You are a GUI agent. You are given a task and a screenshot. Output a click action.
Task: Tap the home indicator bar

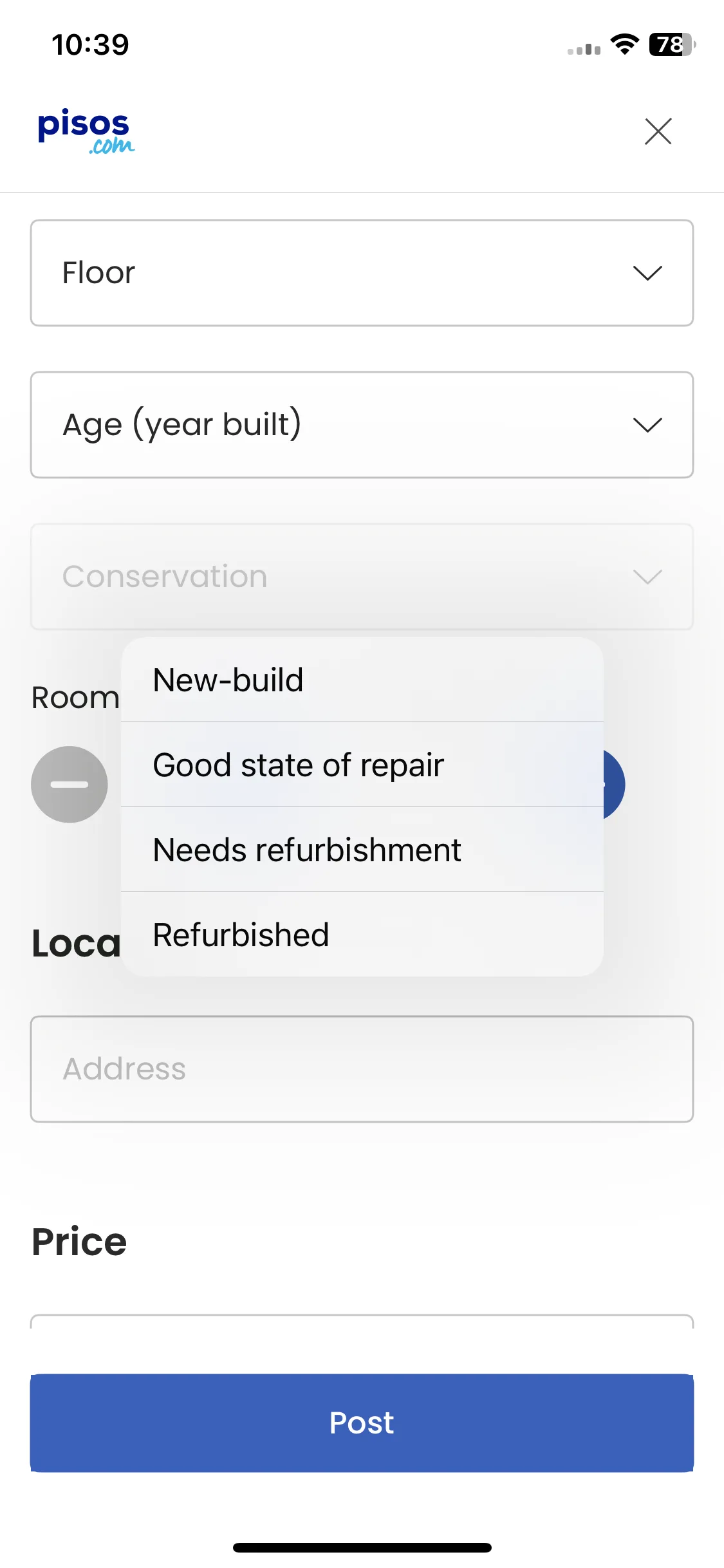tap(362, 1547)
